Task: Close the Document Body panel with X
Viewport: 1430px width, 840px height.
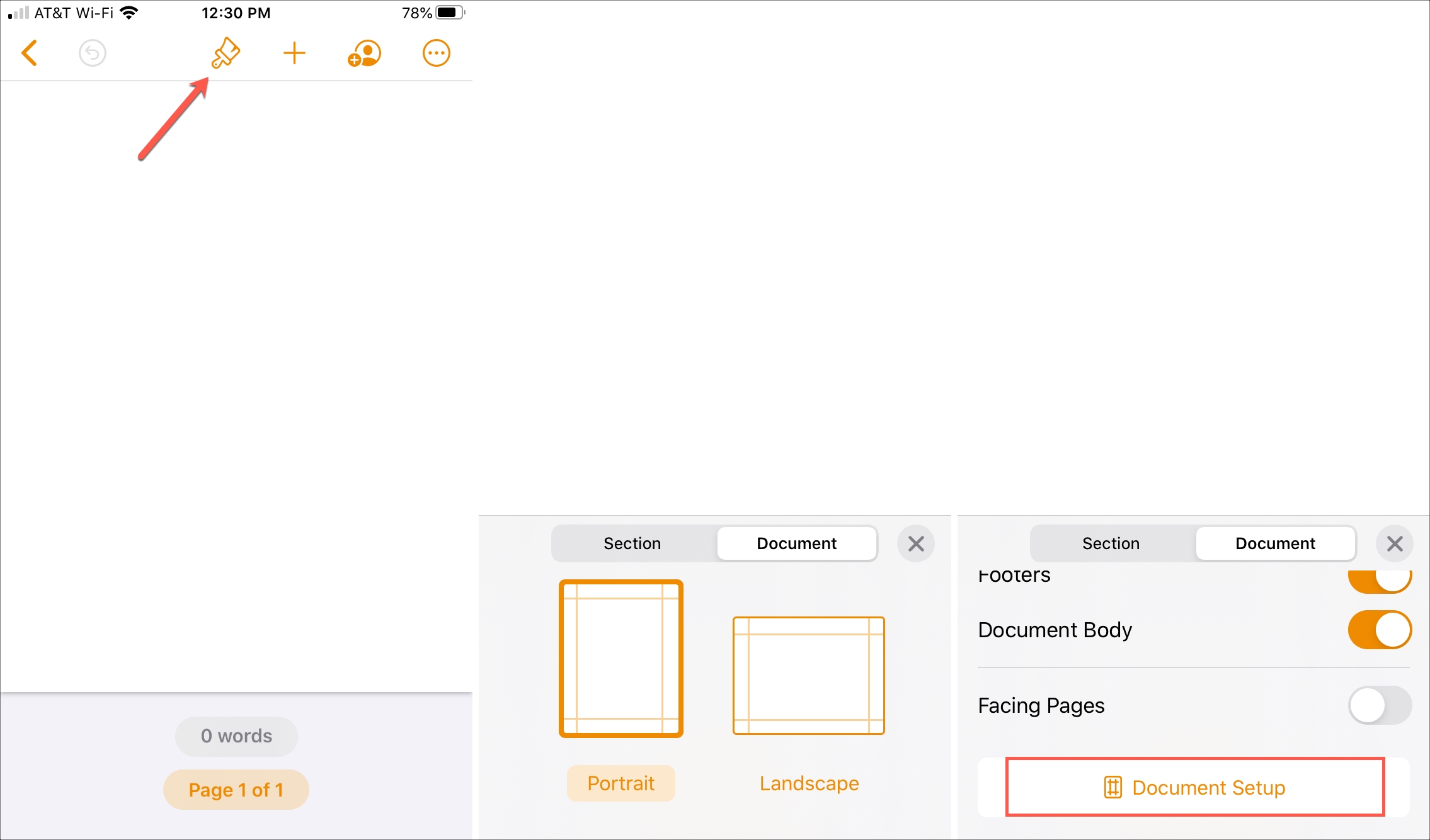Action: click(x=1395, y=543)
